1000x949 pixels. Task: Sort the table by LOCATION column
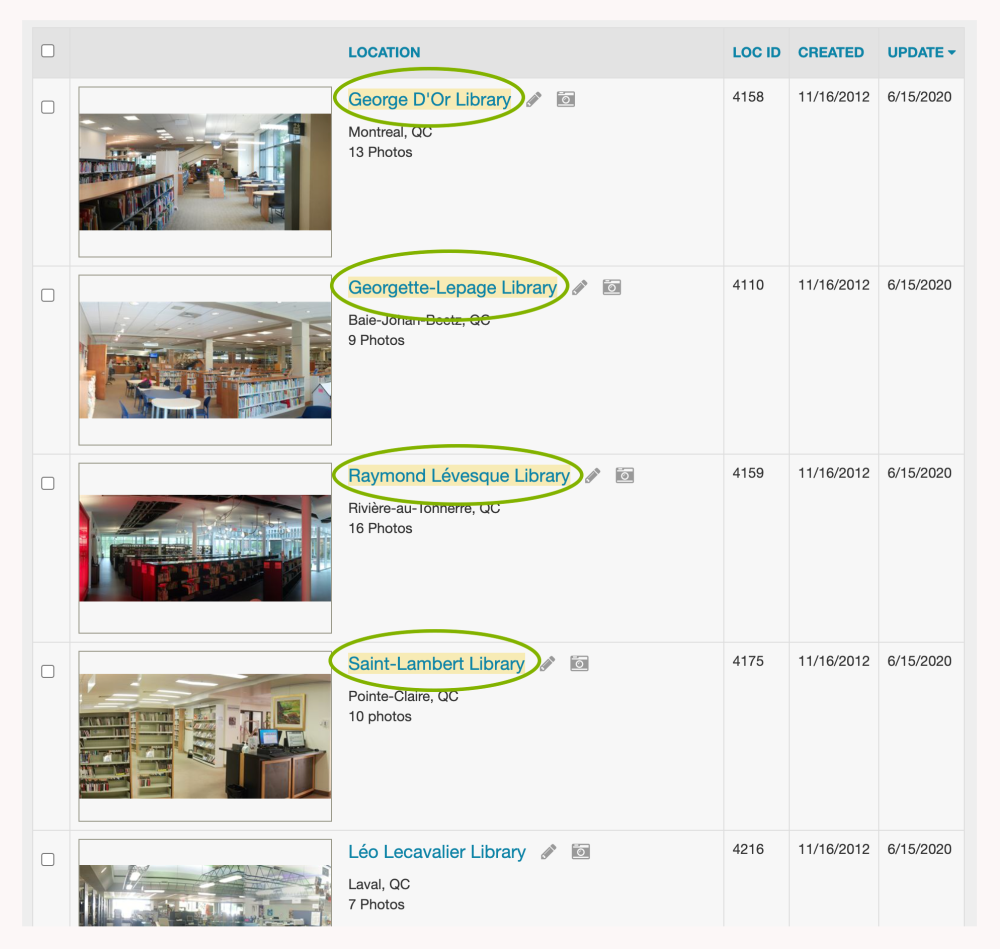384,52
